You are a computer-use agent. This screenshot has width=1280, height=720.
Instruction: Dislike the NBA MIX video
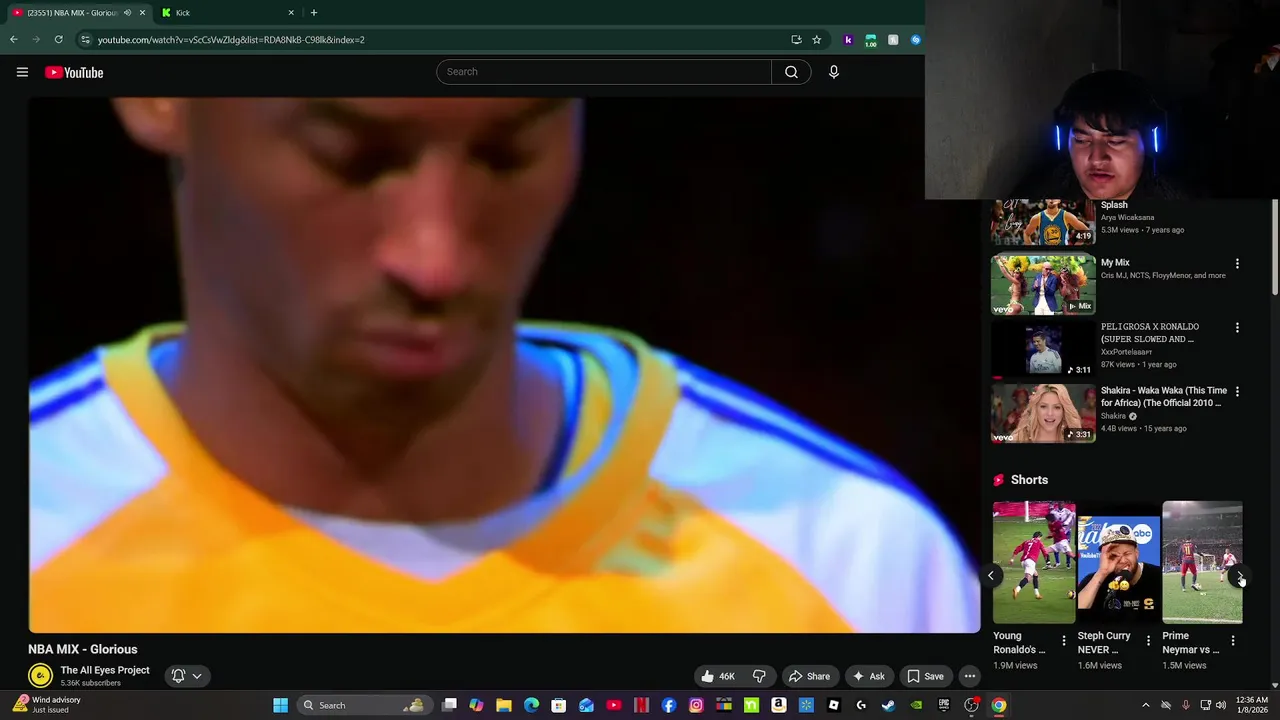click(759, 676)
